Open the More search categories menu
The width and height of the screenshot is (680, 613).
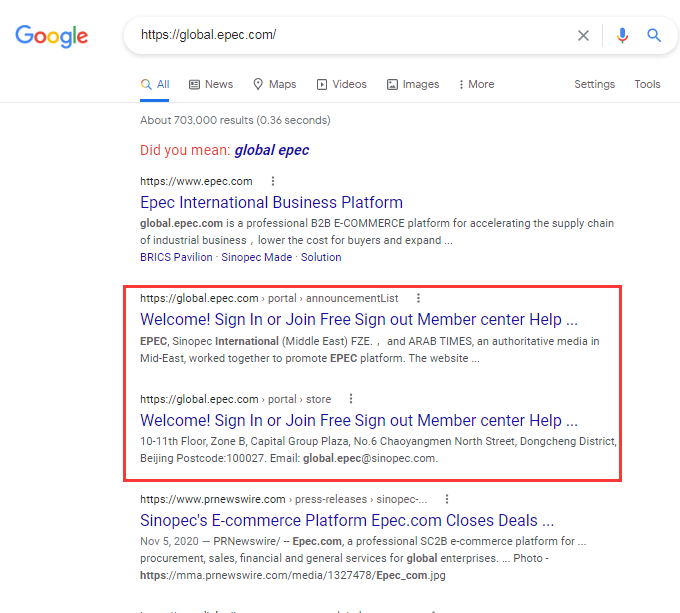click(477, 84)
